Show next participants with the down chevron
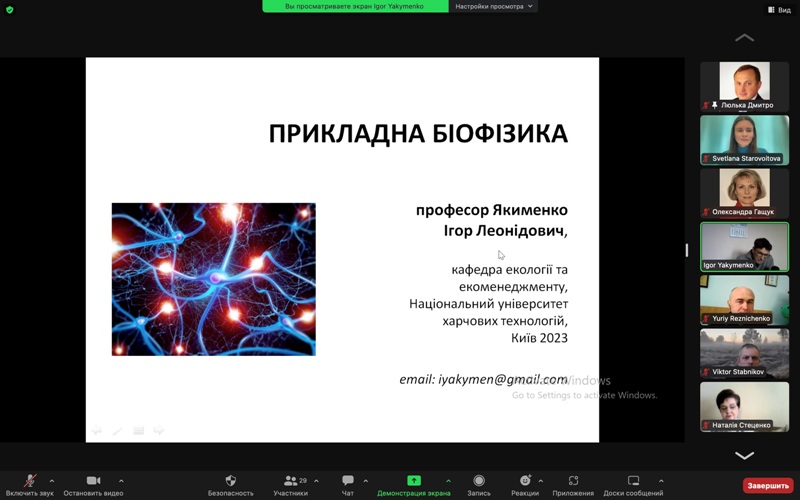Screen dimensions: 800x500 (x=744, y=455)
